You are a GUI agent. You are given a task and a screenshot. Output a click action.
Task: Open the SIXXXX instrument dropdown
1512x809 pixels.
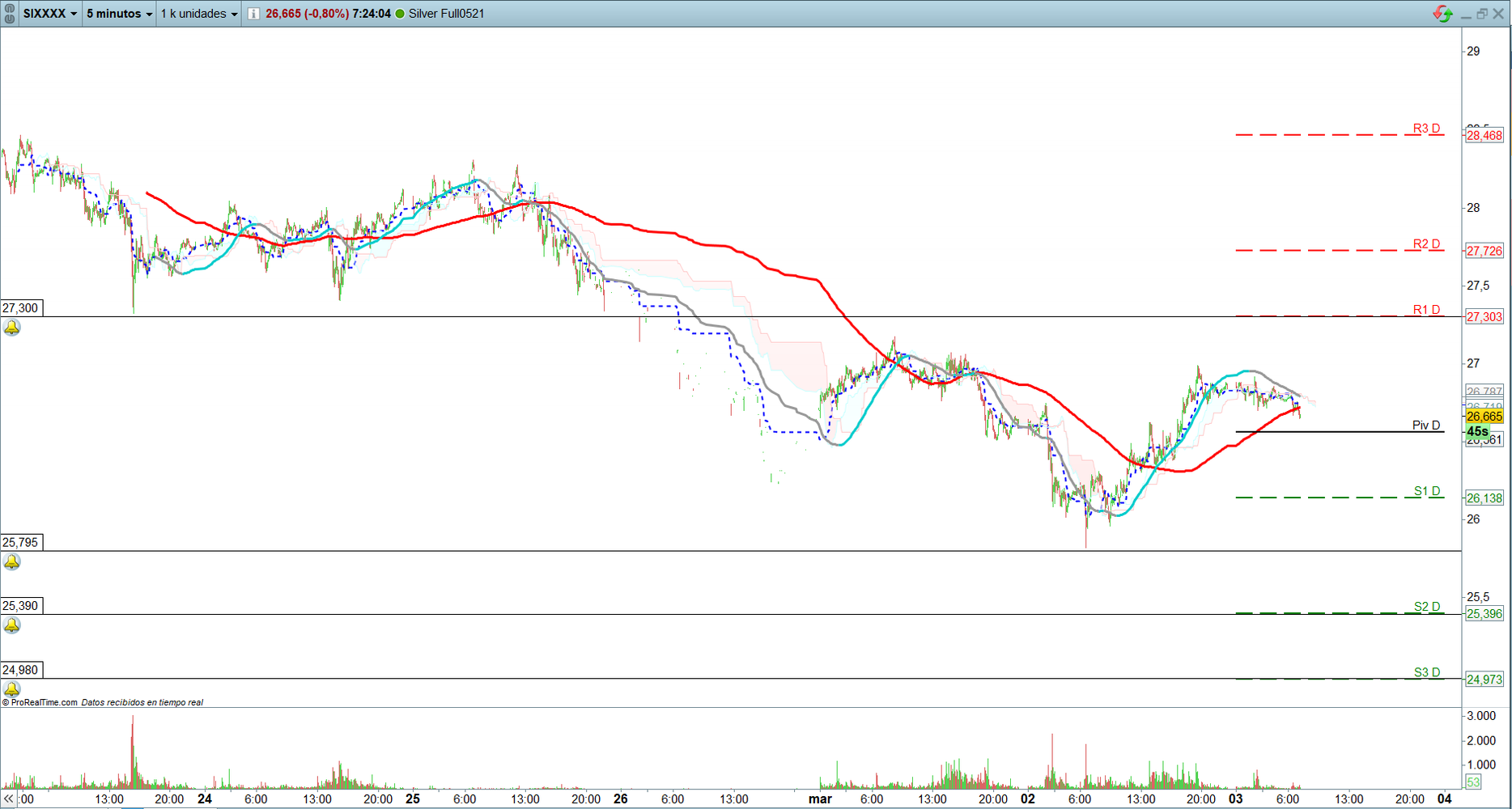coord(50,14)
